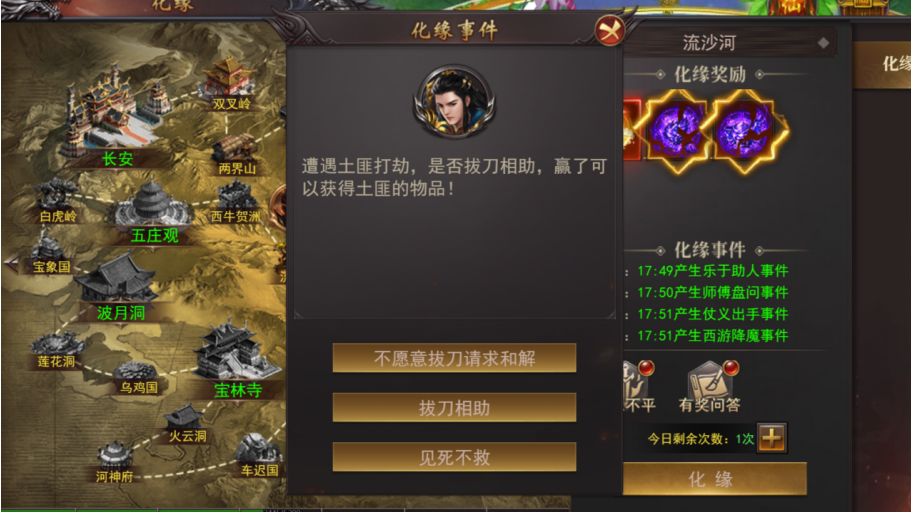Image resolution: width=911 pixels, height=512 pixels.
Task: Close the 化缘事件 dialog with the red X
Action: 609,30
